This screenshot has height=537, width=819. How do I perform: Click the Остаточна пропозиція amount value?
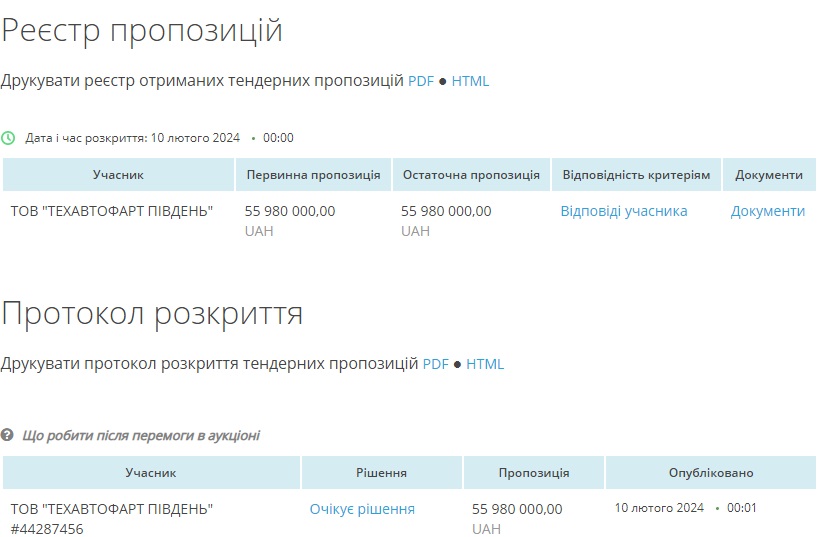446,211
